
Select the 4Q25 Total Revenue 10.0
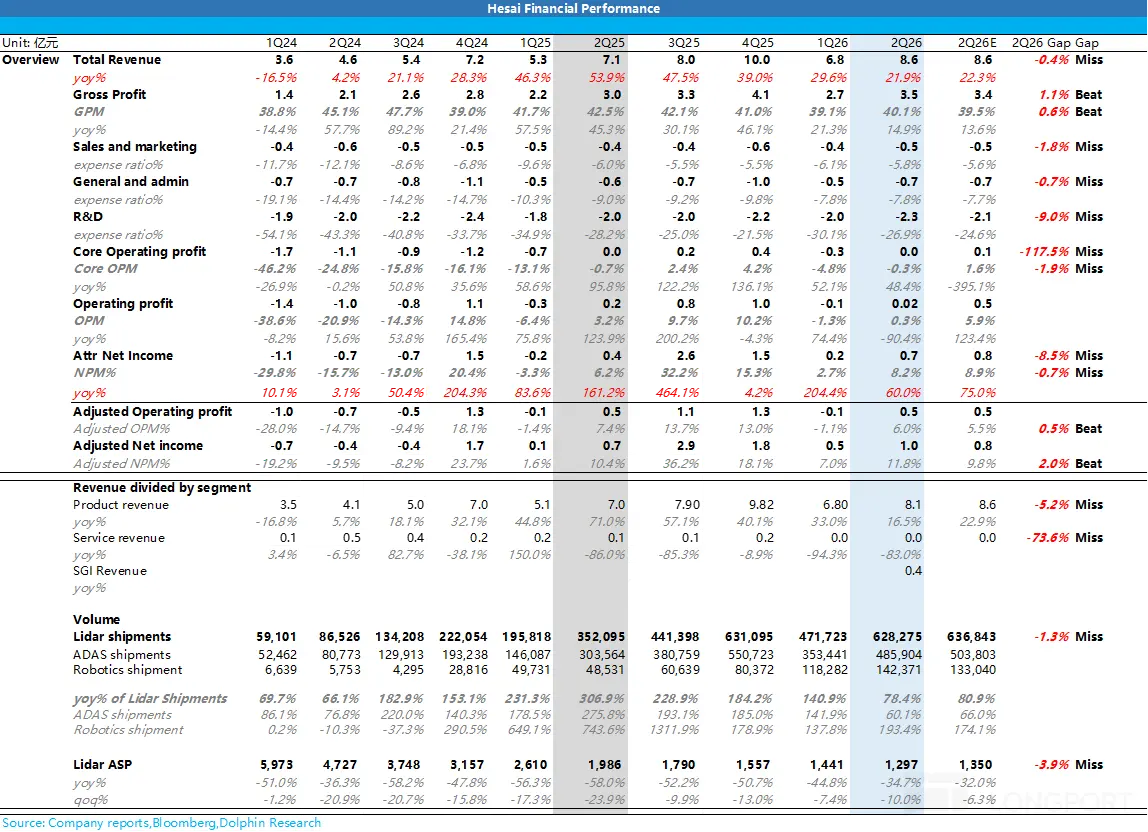click(757, 60)
